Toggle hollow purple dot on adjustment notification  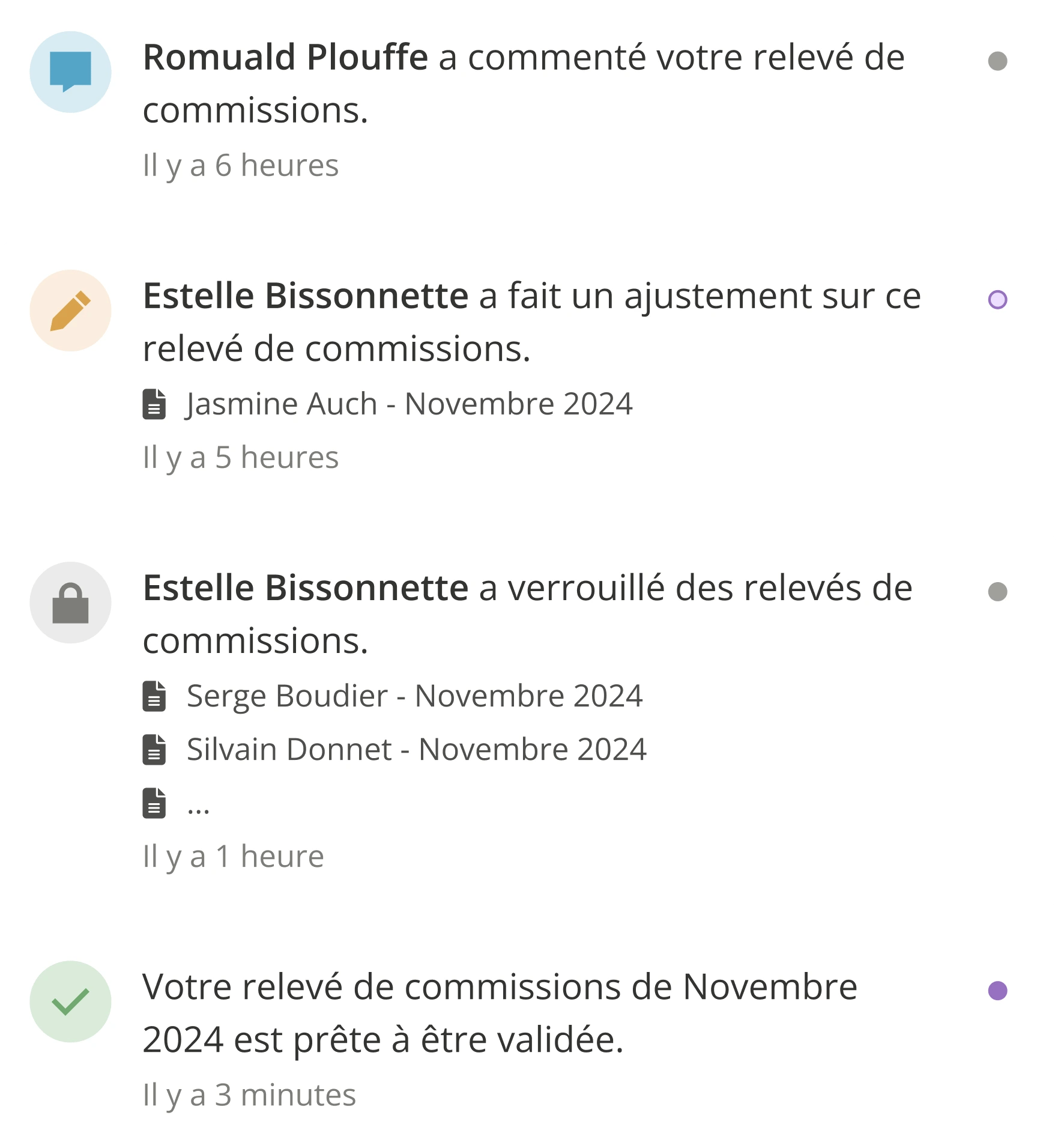coord(997,300)
